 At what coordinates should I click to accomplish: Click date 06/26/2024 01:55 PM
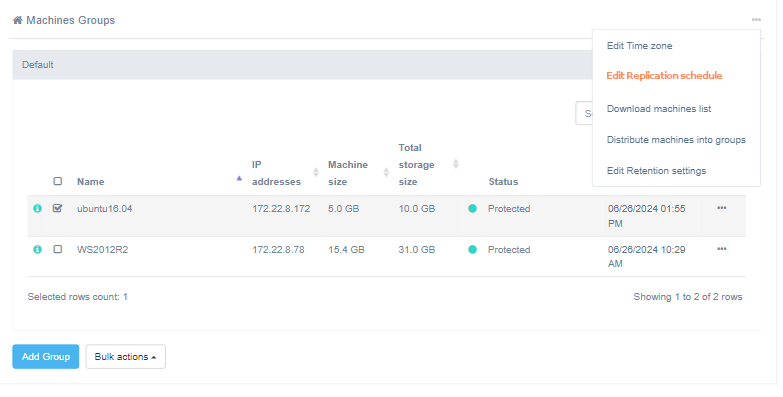click(646, 216)
